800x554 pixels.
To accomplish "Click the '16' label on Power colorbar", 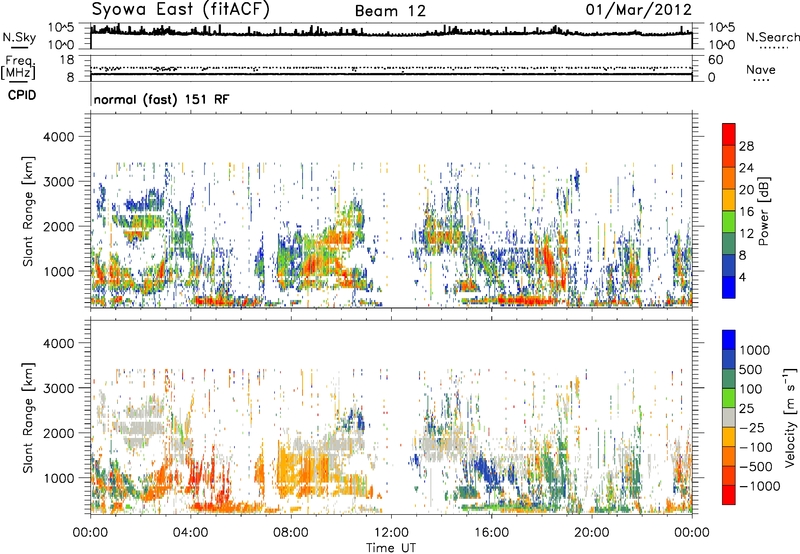I will click(746, 212).
